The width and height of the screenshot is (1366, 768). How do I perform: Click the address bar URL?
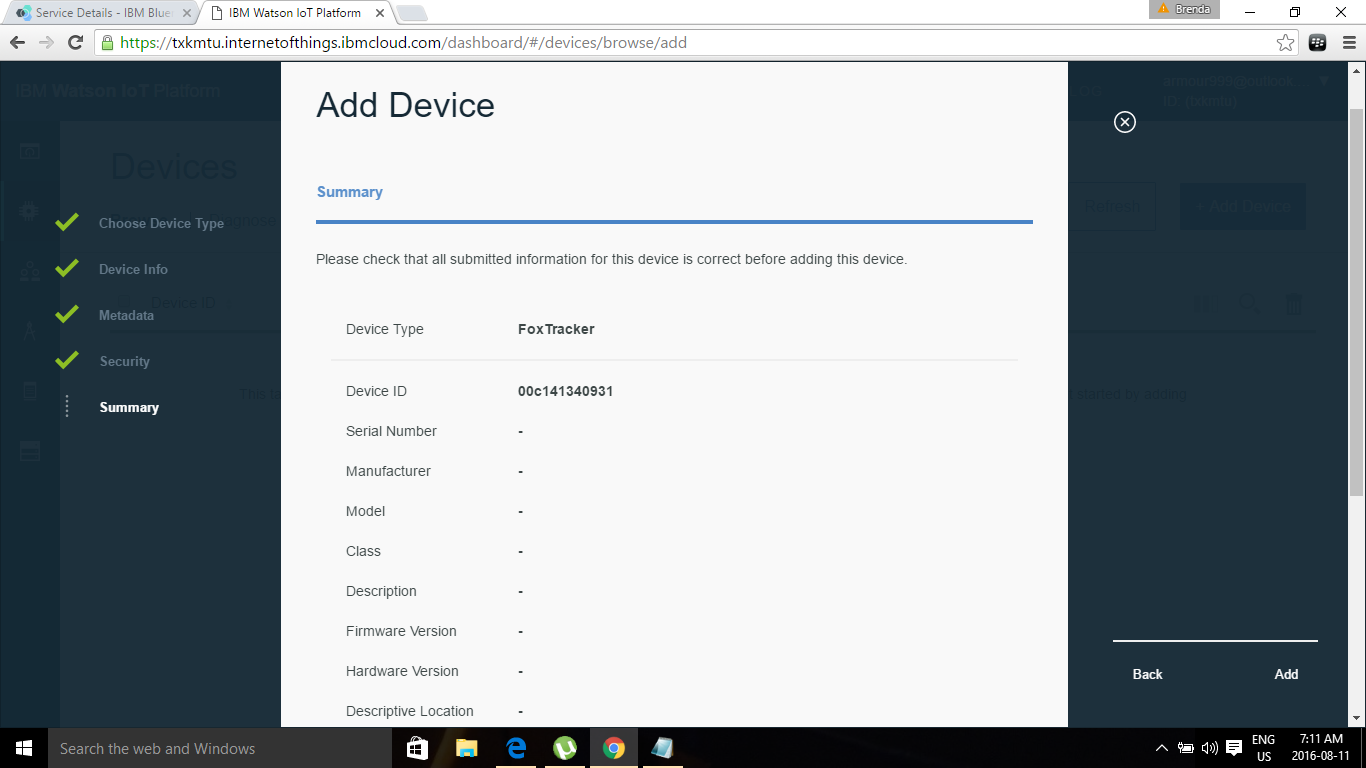coord(403,42)
